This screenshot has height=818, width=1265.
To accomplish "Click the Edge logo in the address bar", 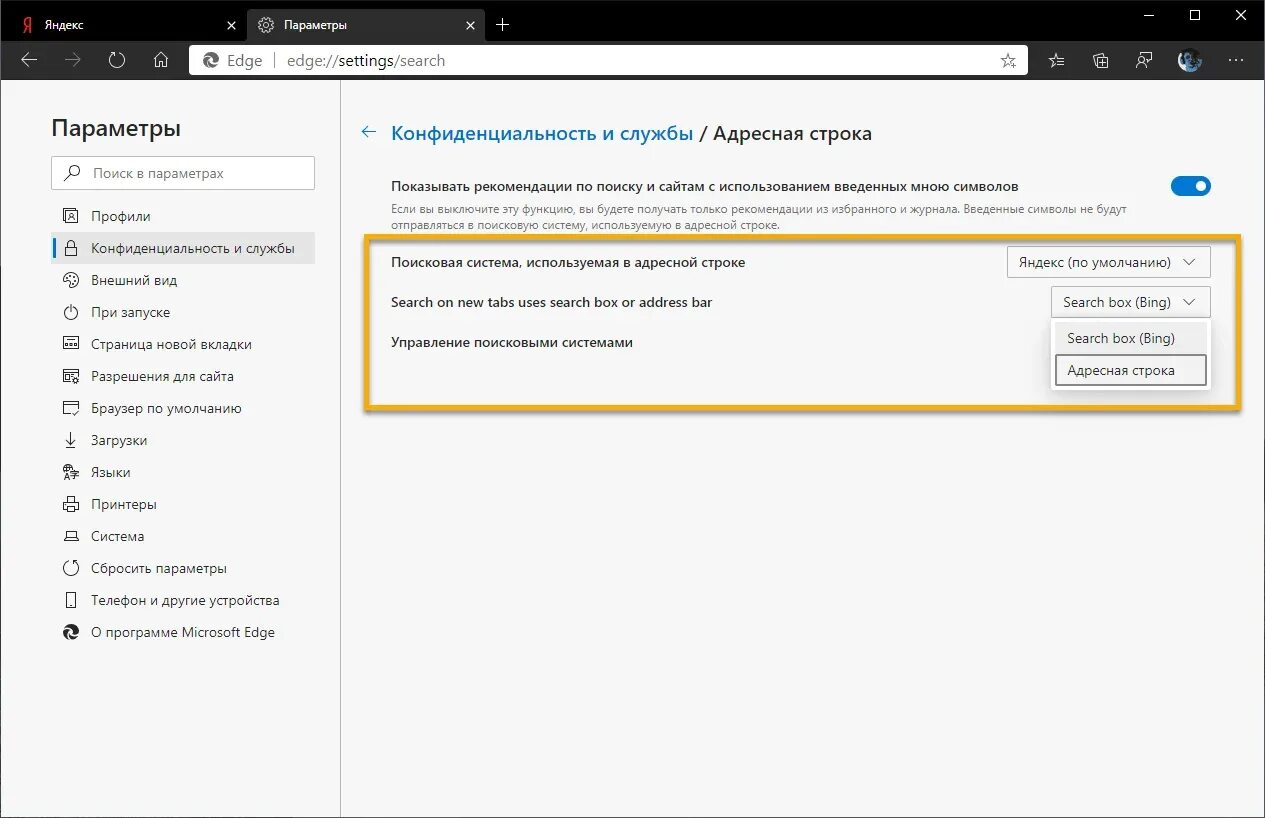I will [210, 61].
